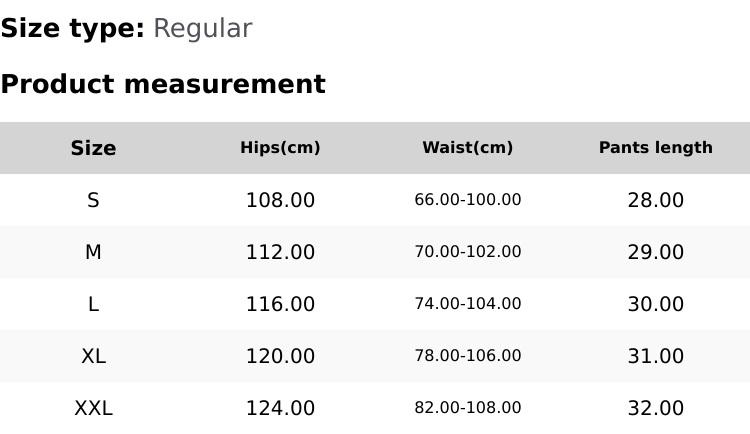This screenshot has width=750, height=434.
Task: Click the 112.00 hips value
Action: click(280, 252)
